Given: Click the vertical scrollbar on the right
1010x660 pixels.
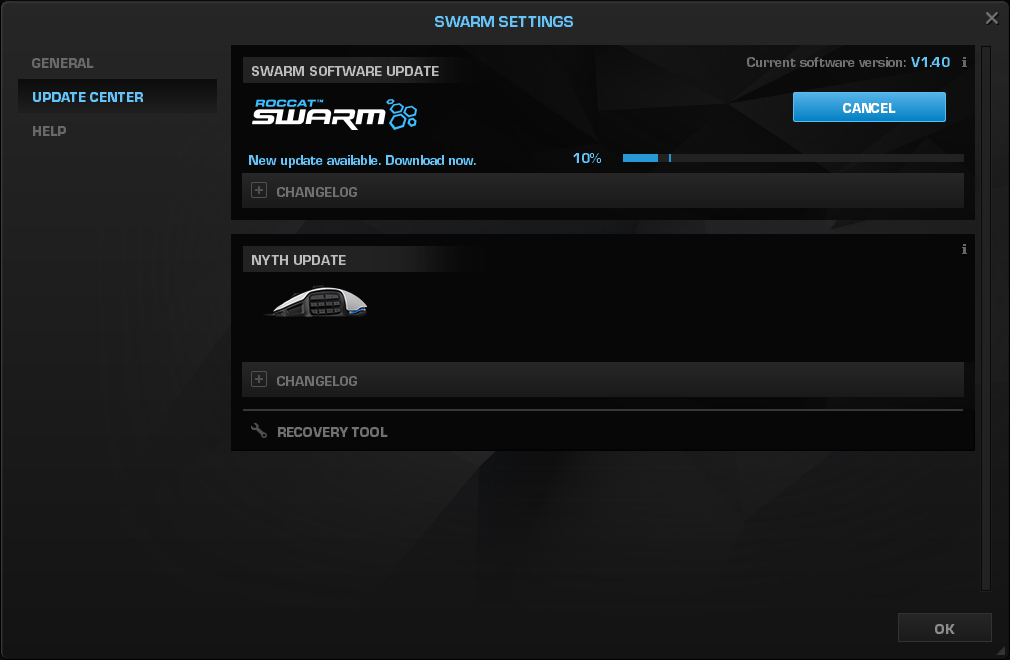Looking at the screenshot, I should pos(985,300).
